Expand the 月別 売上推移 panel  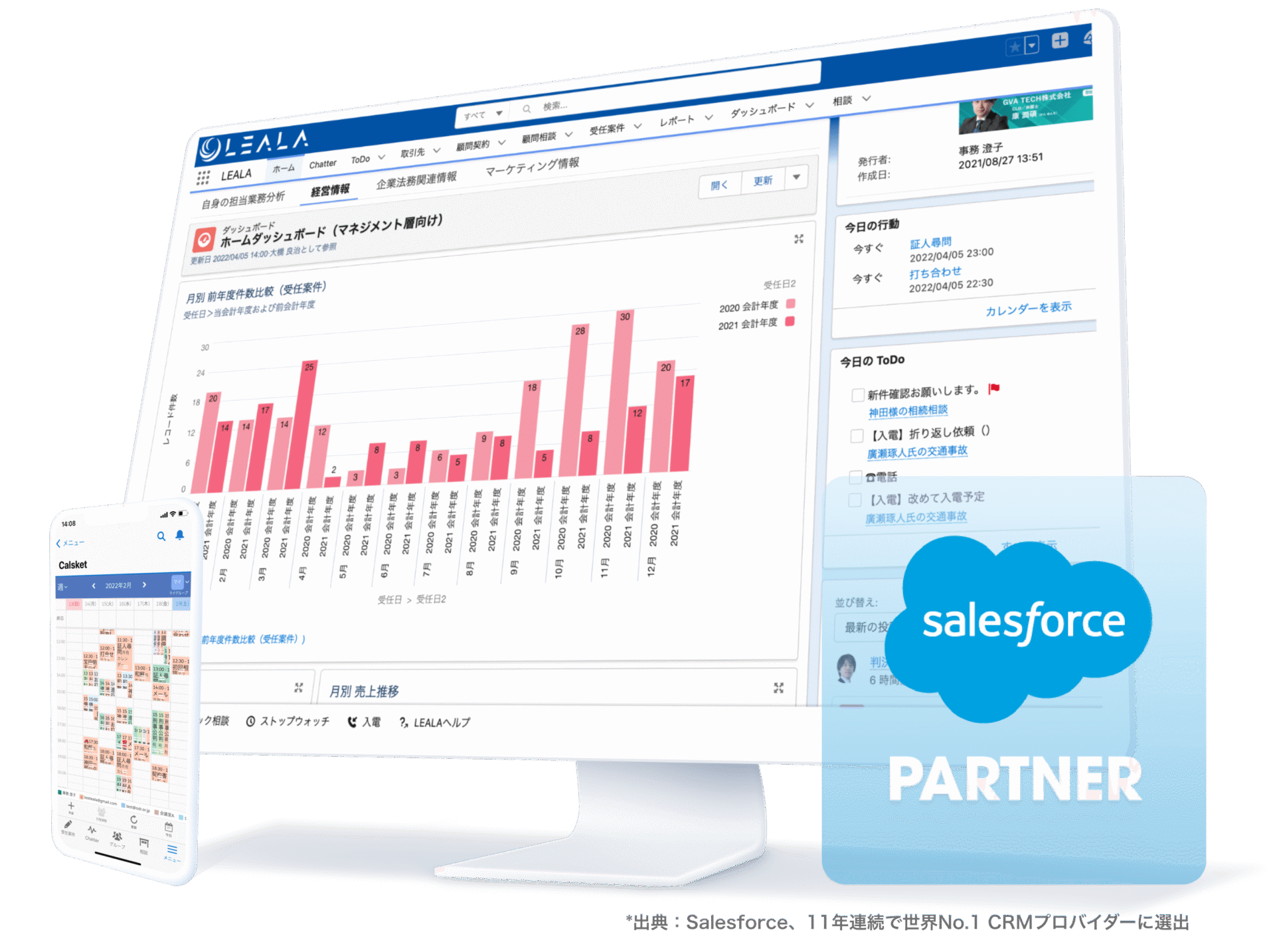pos(778,688)
